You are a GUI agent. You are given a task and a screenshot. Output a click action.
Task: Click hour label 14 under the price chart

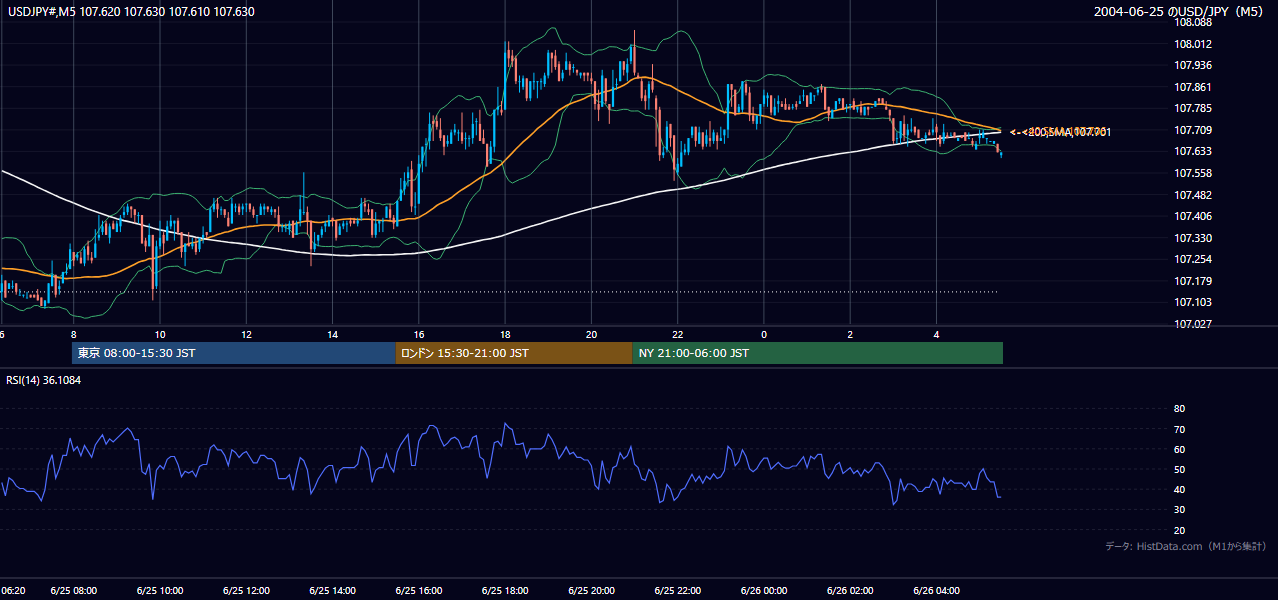coord(332,334)
